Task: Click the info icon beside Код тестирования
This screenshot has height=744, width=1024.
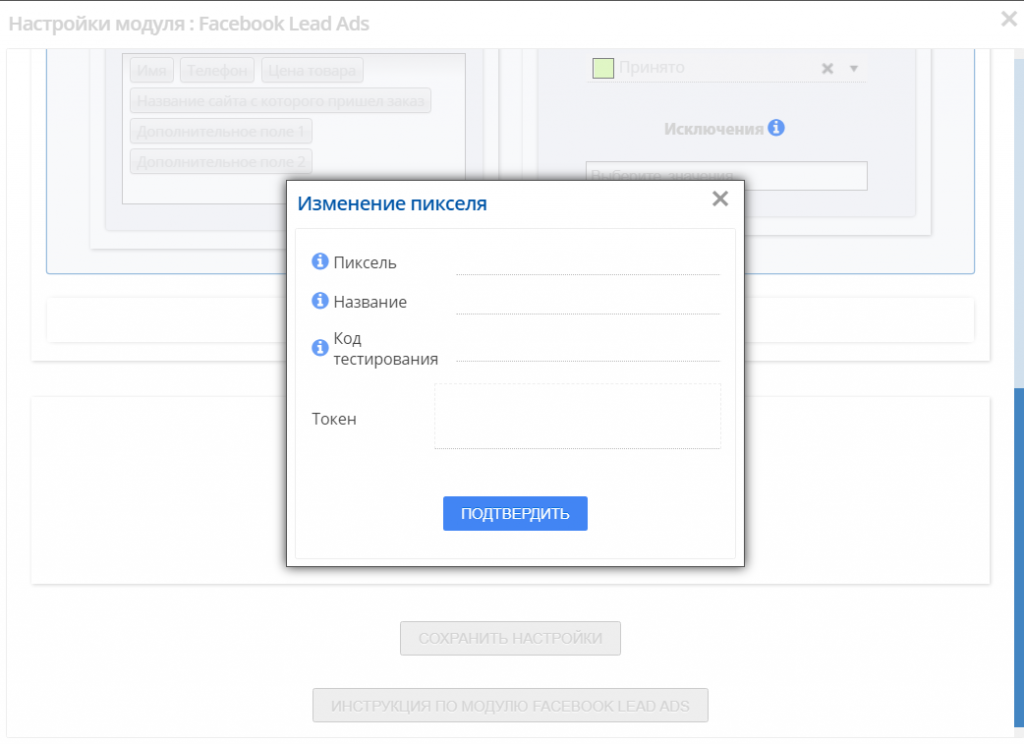Action: click(319, 348)
